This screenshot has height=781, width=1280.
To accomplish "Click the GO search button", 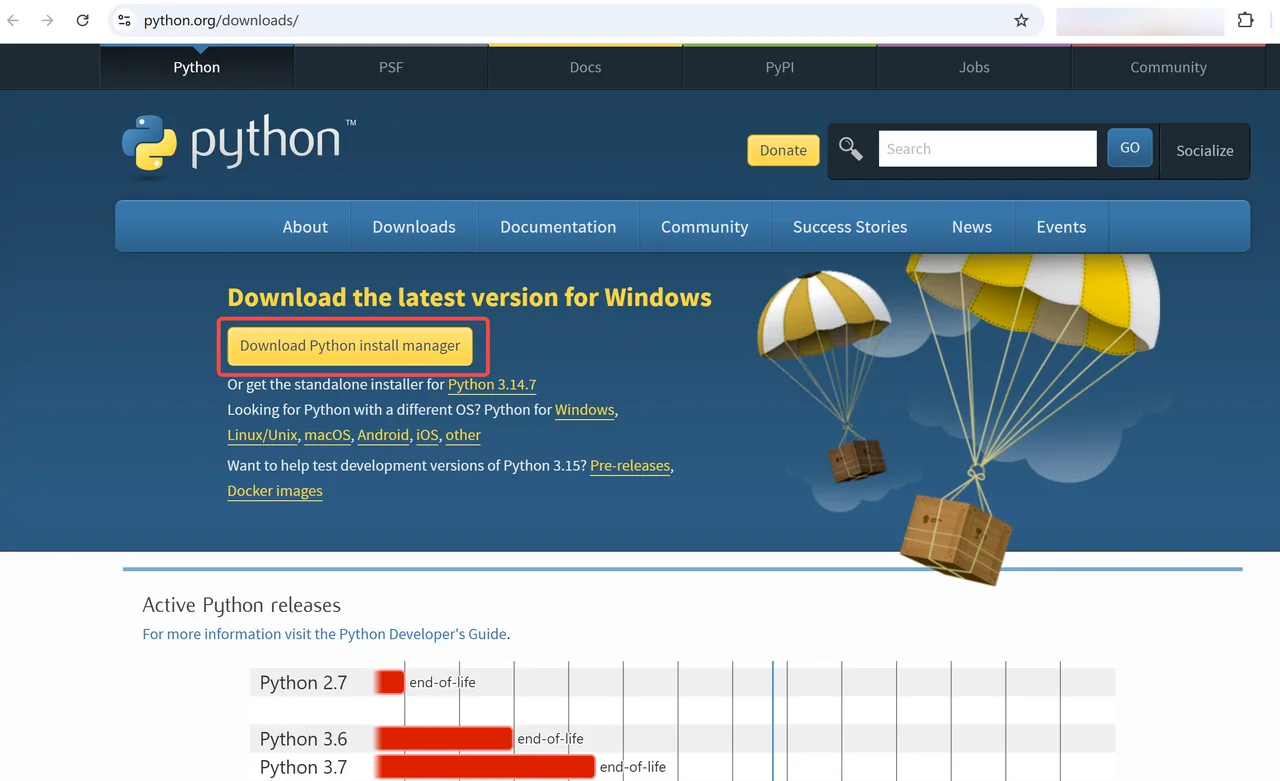I will pos(1130,148).
